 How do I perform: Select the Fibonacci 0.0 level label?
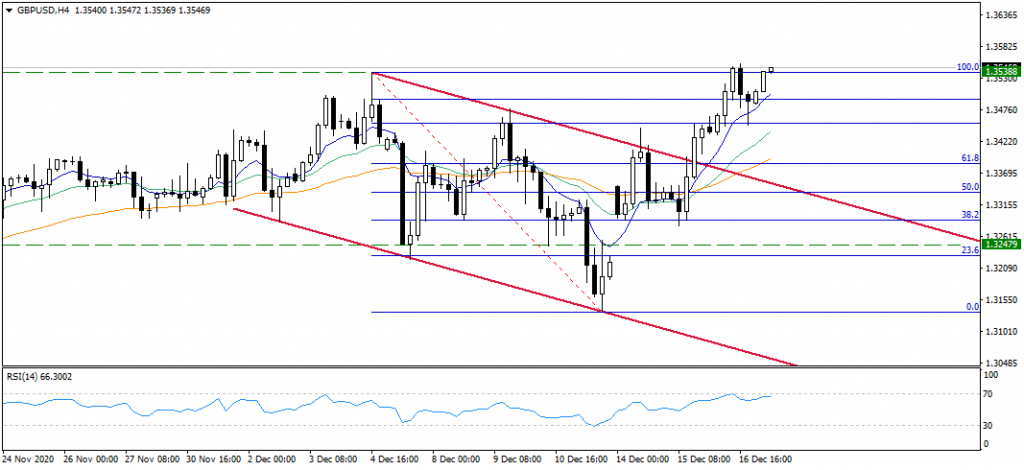970,307
